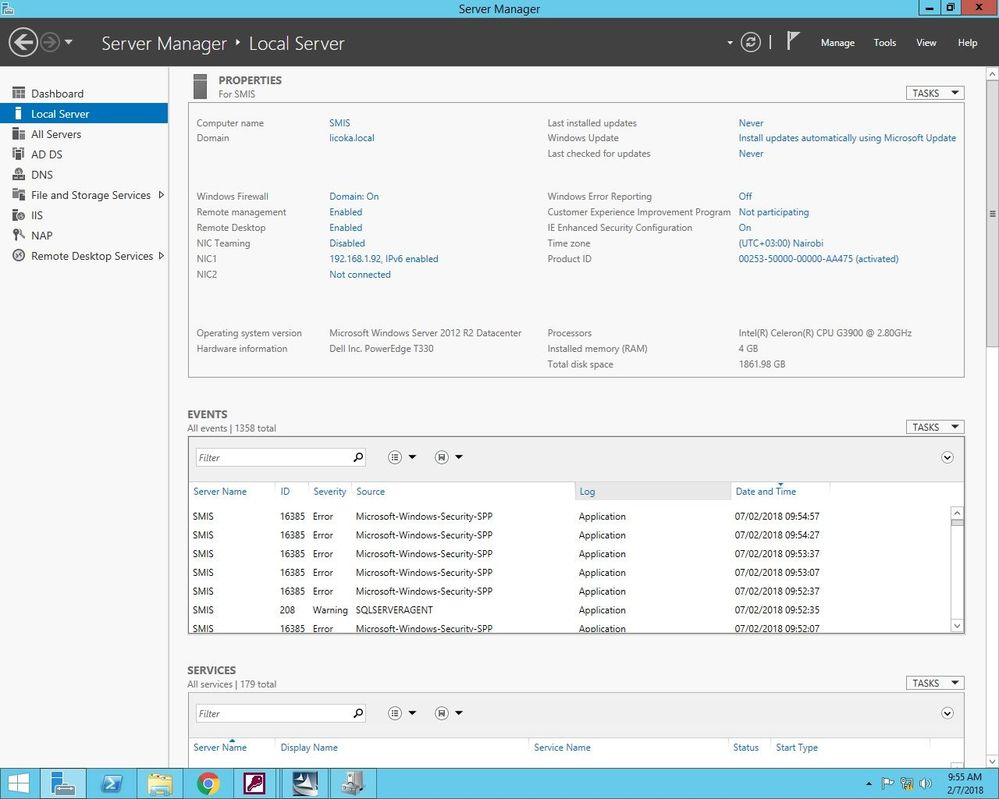Click the DNS sidebar icon
This screenshot has height=799, width=999.
pyautogui.click(x=18, y=175)
